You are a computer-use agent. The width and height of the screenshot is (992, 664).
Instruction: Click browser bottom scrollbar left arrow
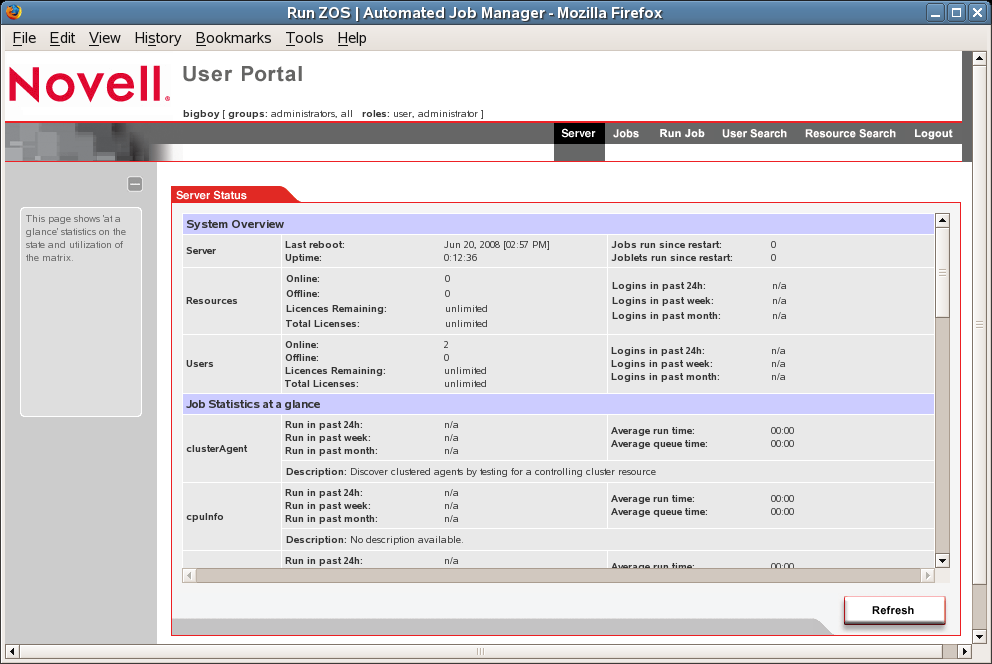click(11, 651)
